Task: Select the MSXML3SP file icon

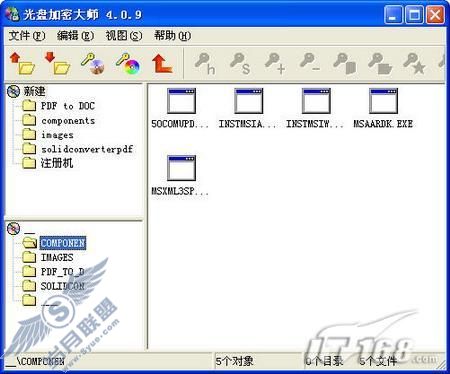Action: 181,168
